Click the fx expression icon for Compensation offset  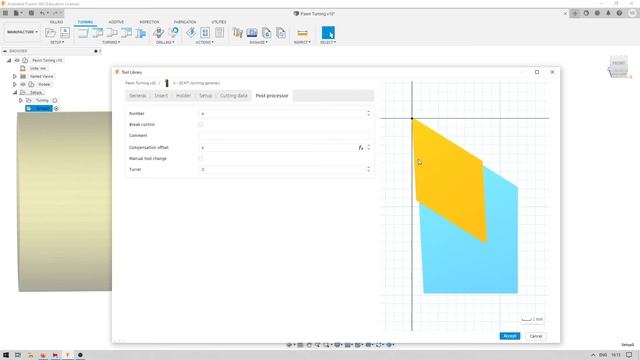point(361,148)
